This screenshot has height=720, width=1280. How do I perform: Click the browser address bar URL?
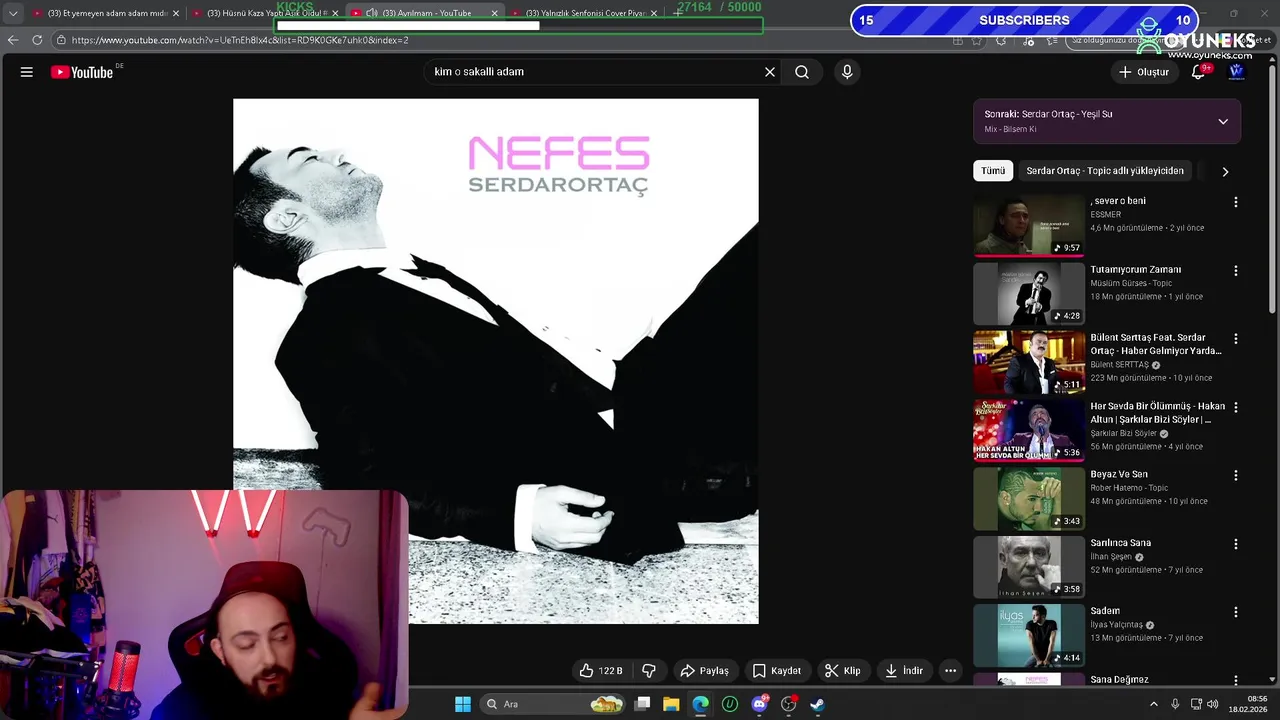[240, 40]
